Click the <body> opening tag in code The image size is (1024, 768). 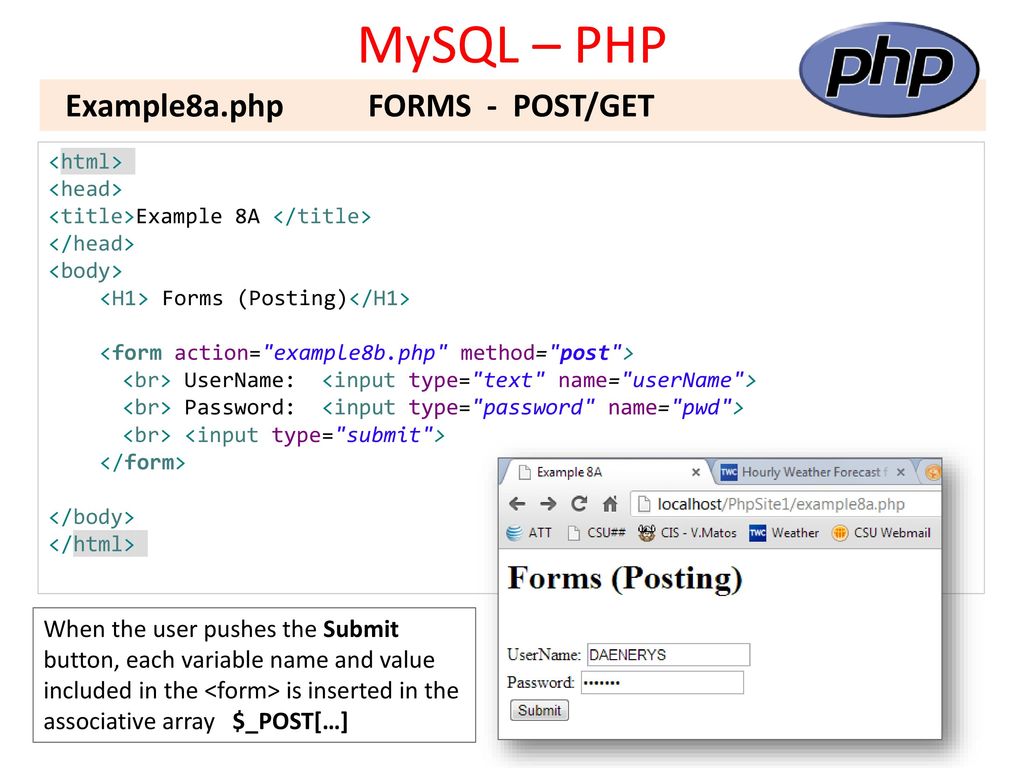pyautogui.click(x=86, y=271)
